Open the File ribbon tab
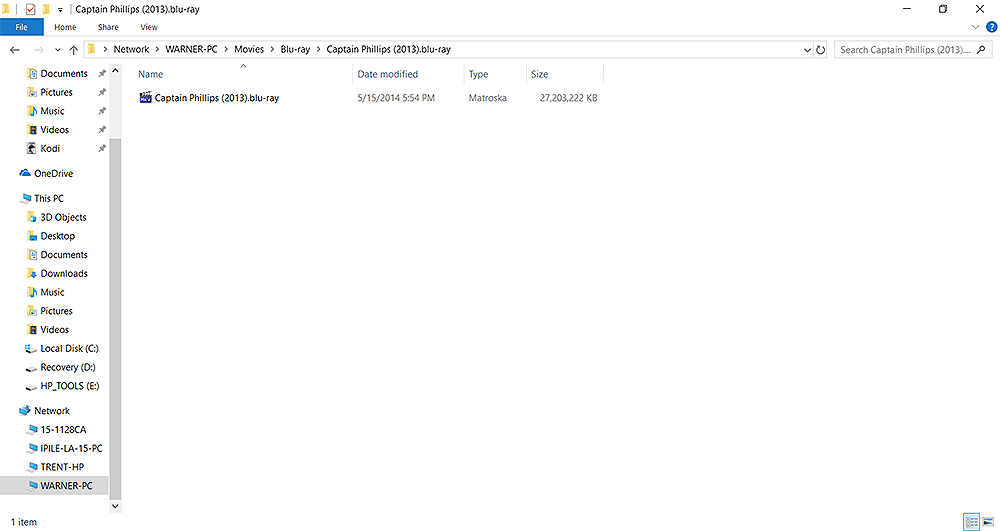 coord(22,27)
